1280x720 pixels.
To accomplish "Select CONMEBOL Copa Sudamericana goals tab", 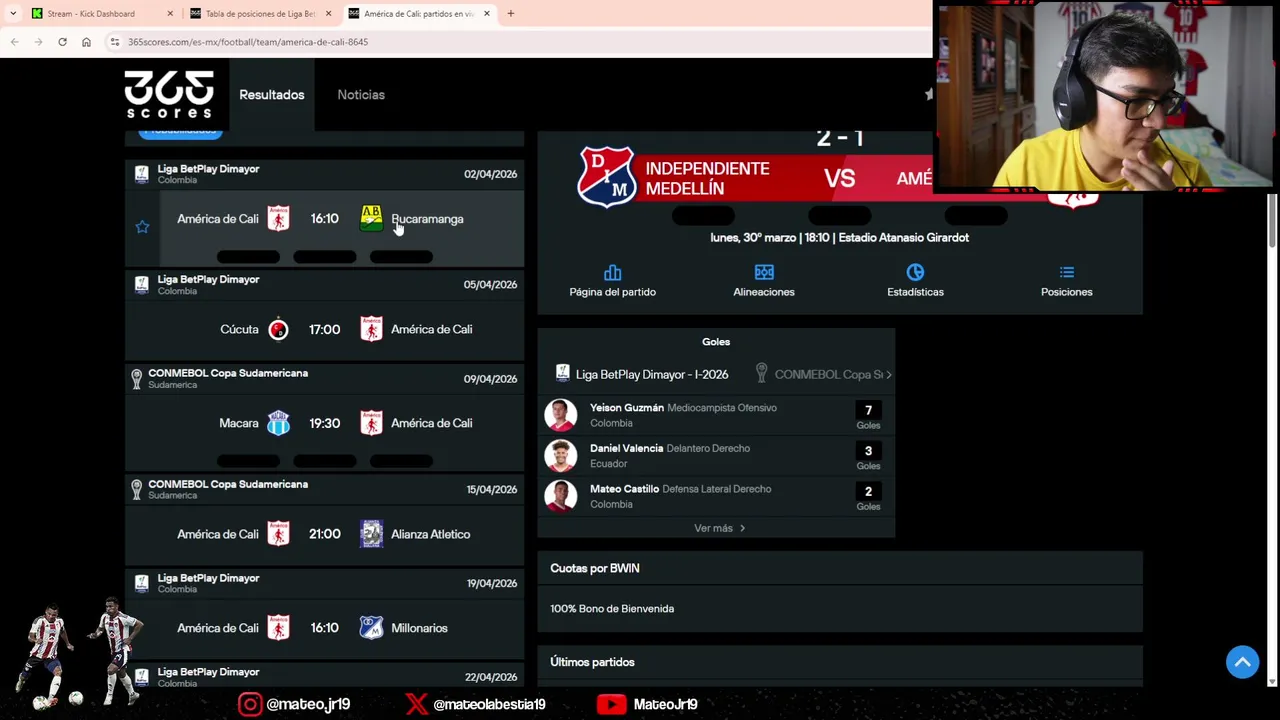I will (x=818, y=374).
